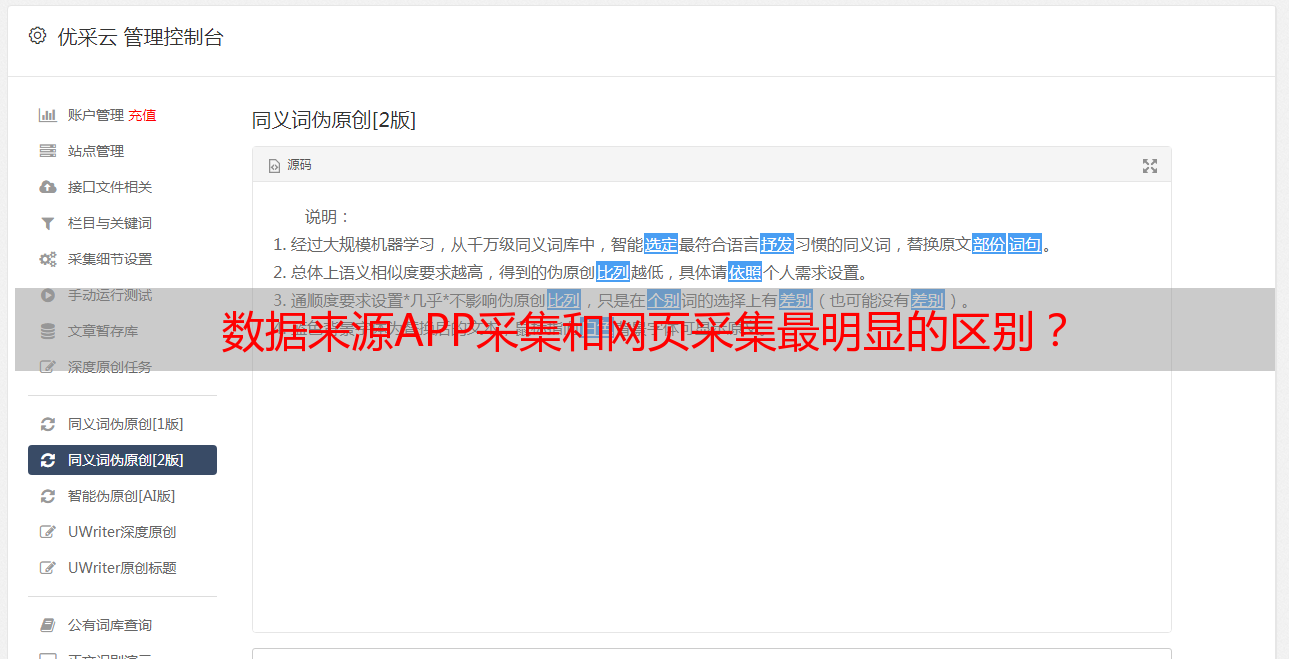Click the red overlay title about 数据来源APP采集
The image size is (1289, 659).
pyautogui.click(x=645, y=331)
